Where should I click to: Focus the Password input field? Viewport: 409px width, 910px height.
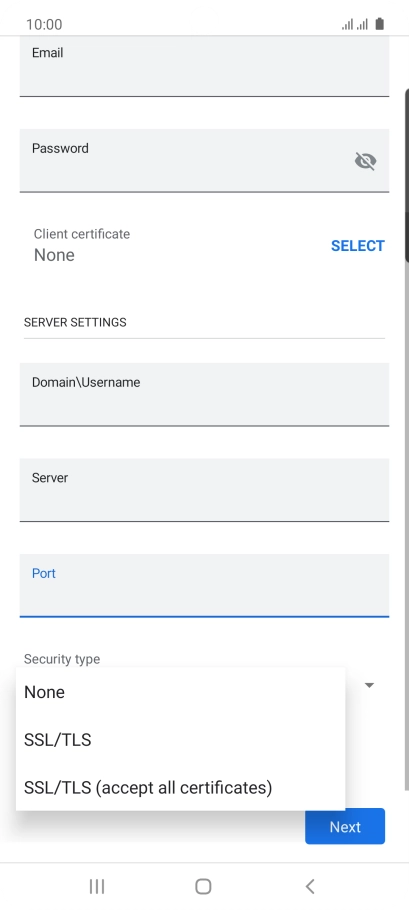204,160
